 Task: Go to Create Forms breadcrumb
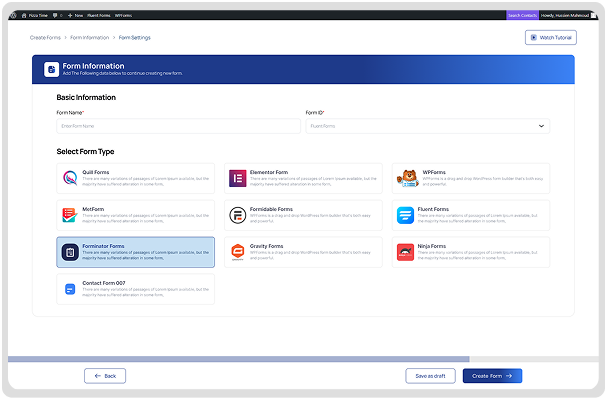[45, 38]
